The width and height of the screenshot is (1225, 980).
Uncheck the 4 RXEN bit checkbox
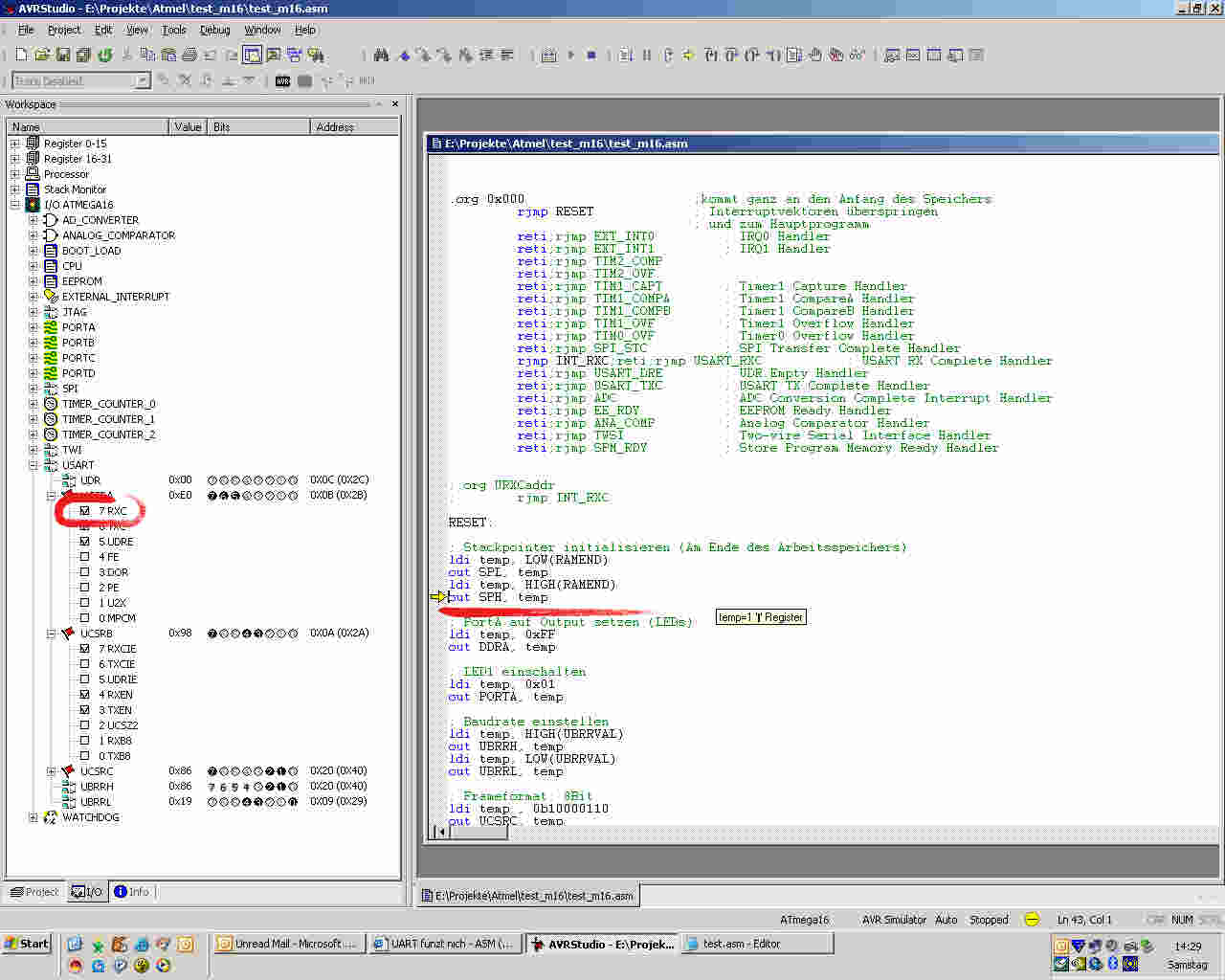coord(84,695)
